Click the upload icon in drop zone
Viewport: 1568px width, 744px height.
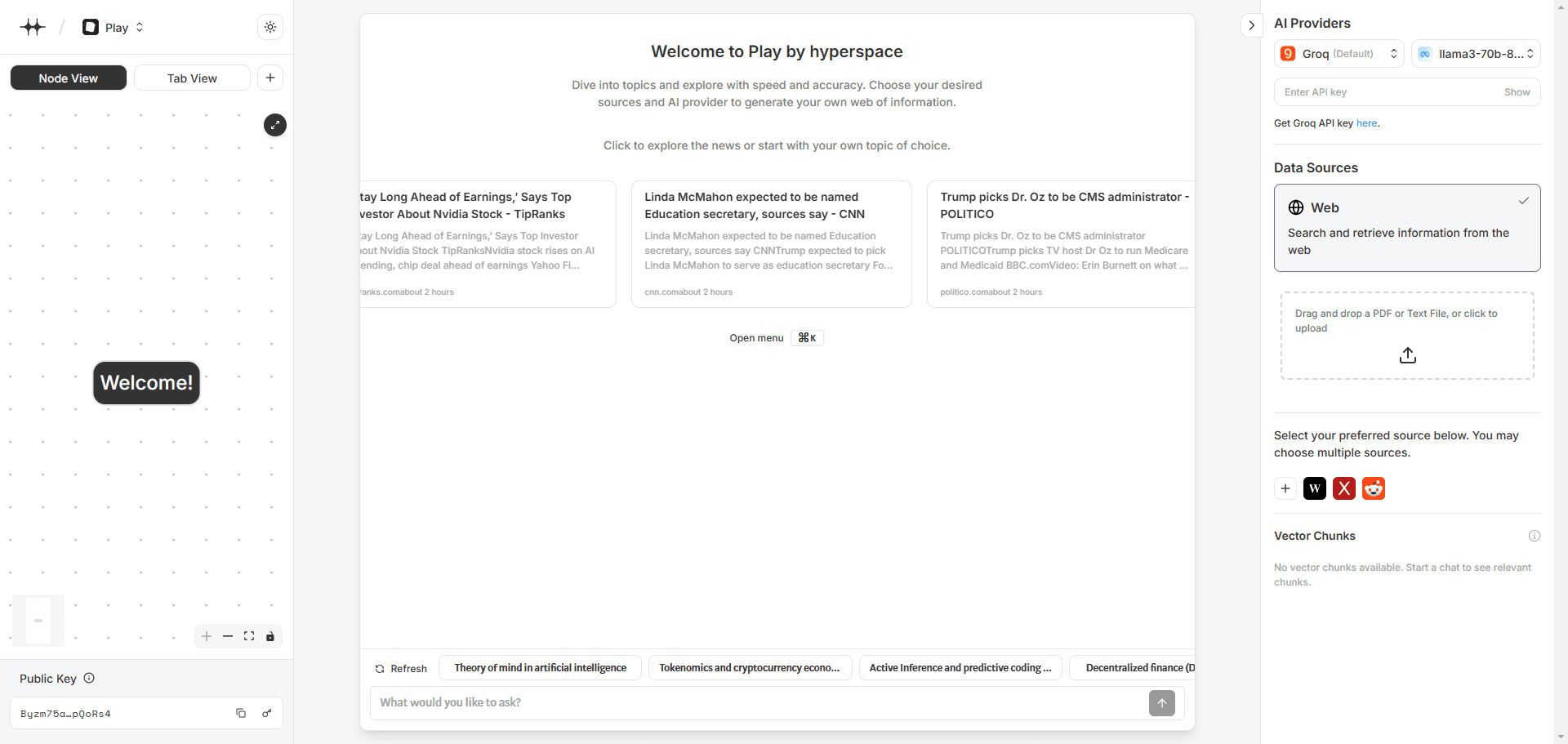point(1407,355)
